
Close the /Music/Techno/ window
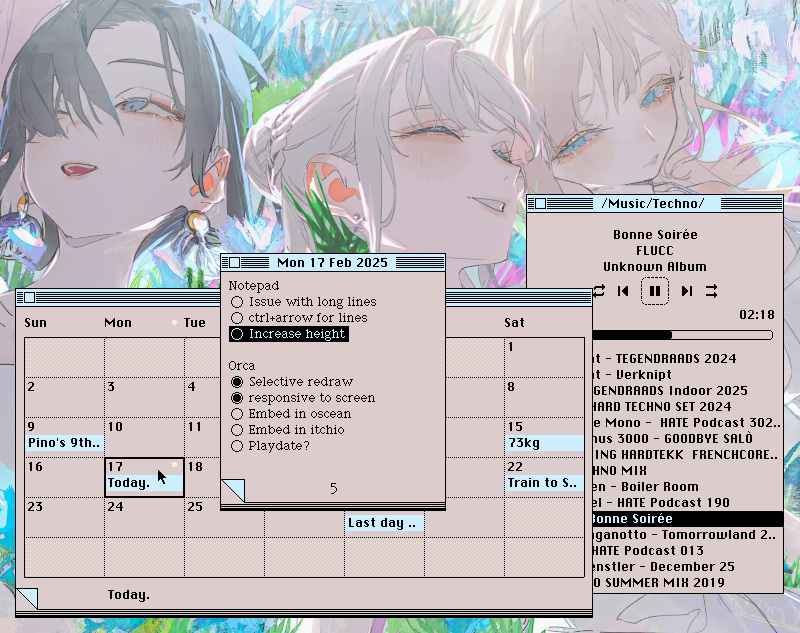click(x=540, y=204)
